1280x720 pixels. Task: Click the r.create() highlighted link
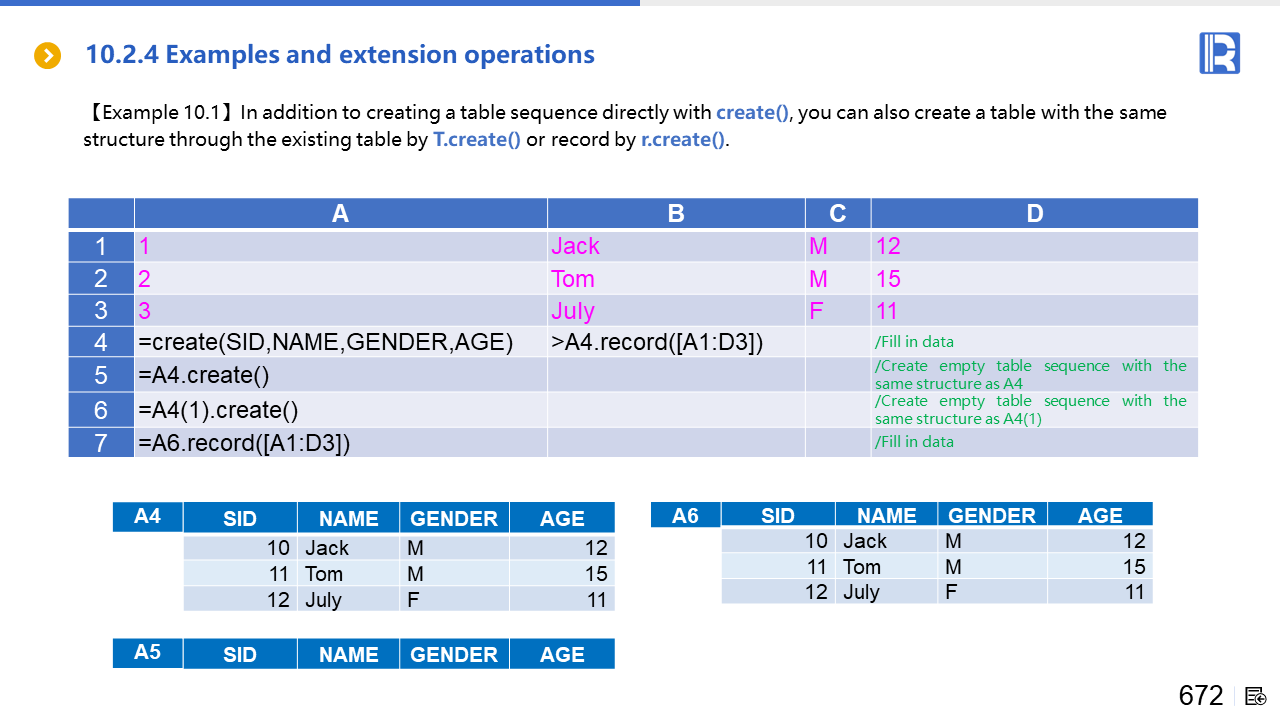coord(682,139)
